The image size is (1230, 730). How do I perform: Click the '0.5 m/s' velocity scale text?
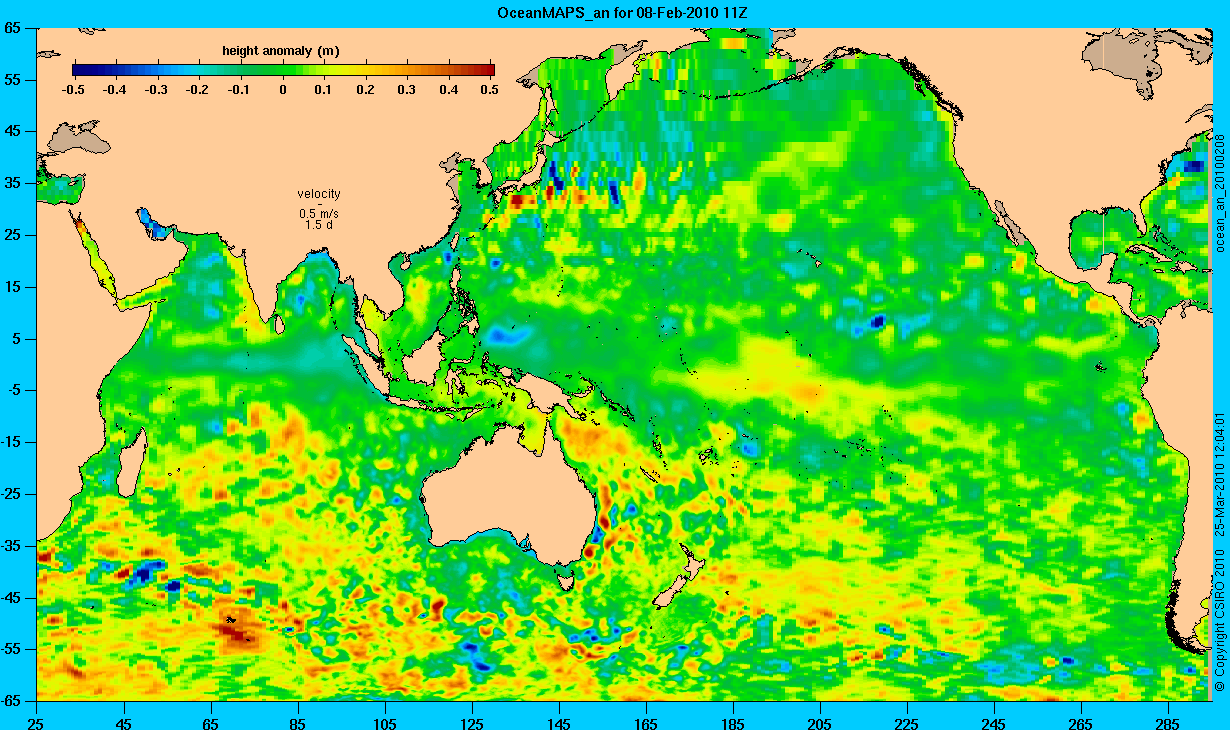319,214
